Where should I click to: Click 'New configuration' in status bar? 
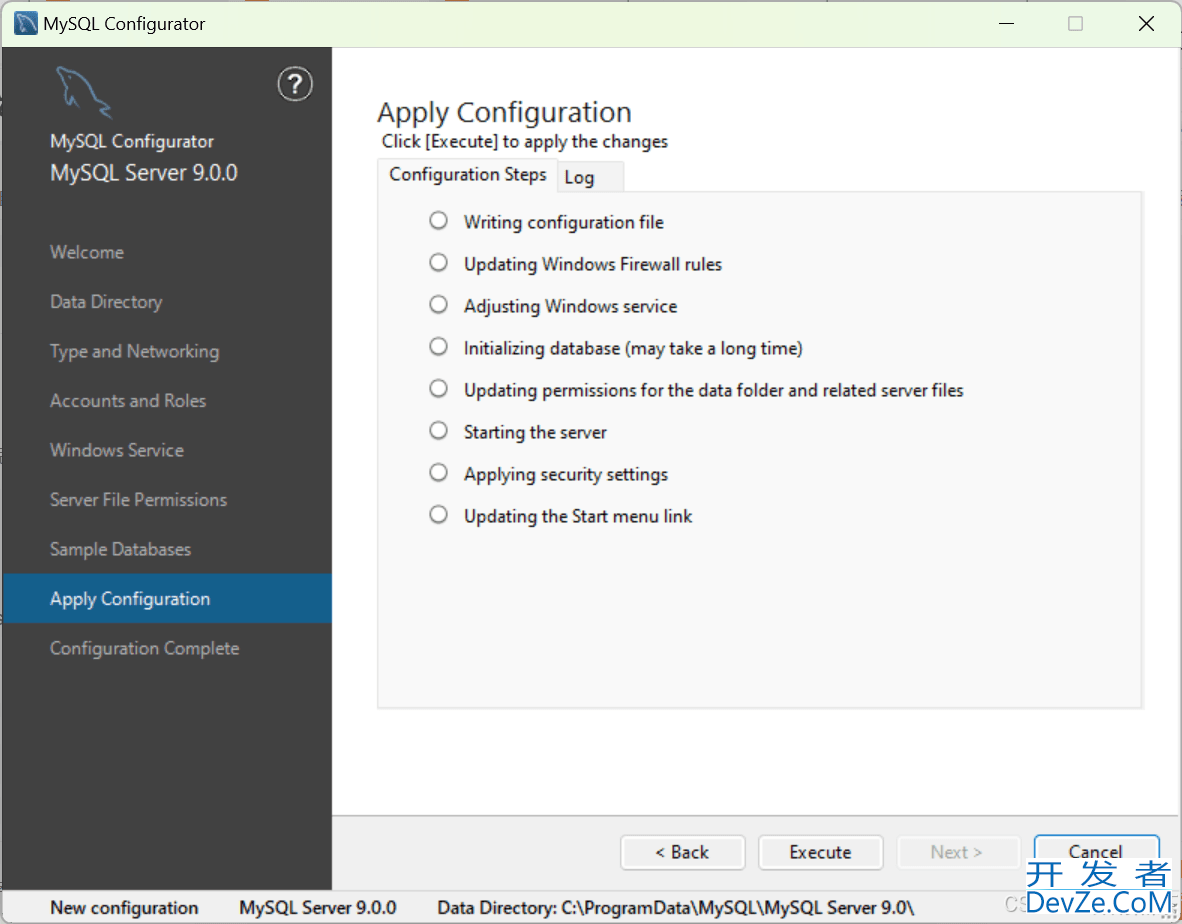coord(124,908)
